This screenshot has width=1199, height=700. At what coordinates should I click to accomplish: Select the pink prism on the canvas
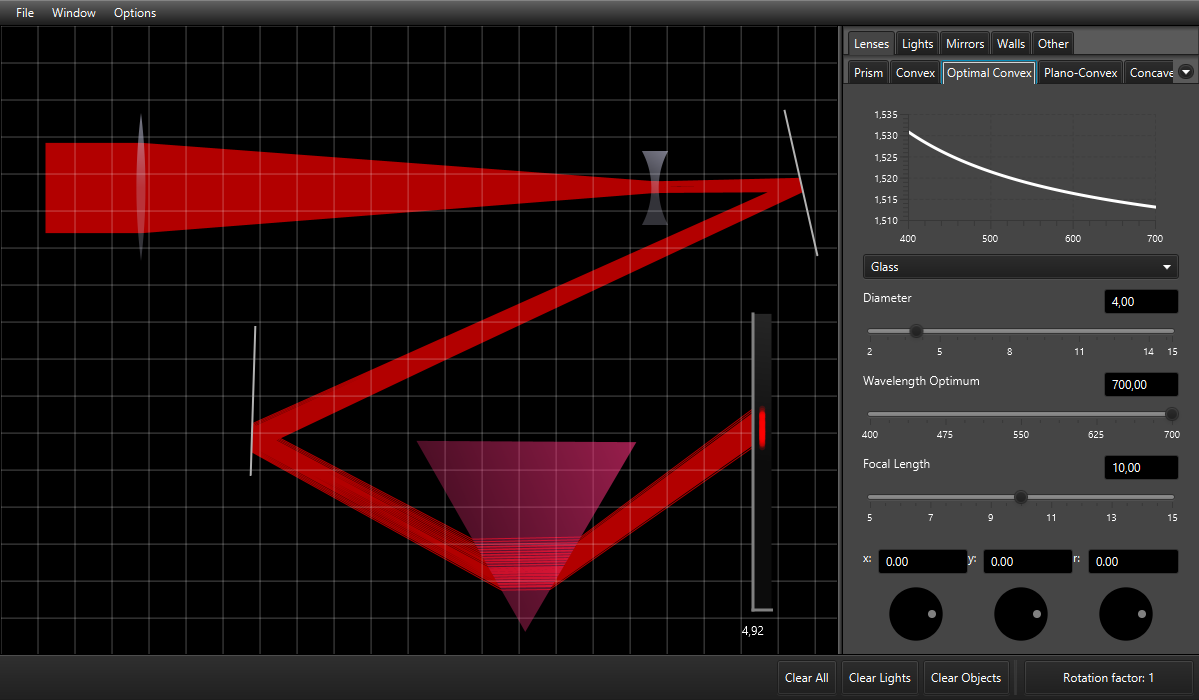point(525,520)
